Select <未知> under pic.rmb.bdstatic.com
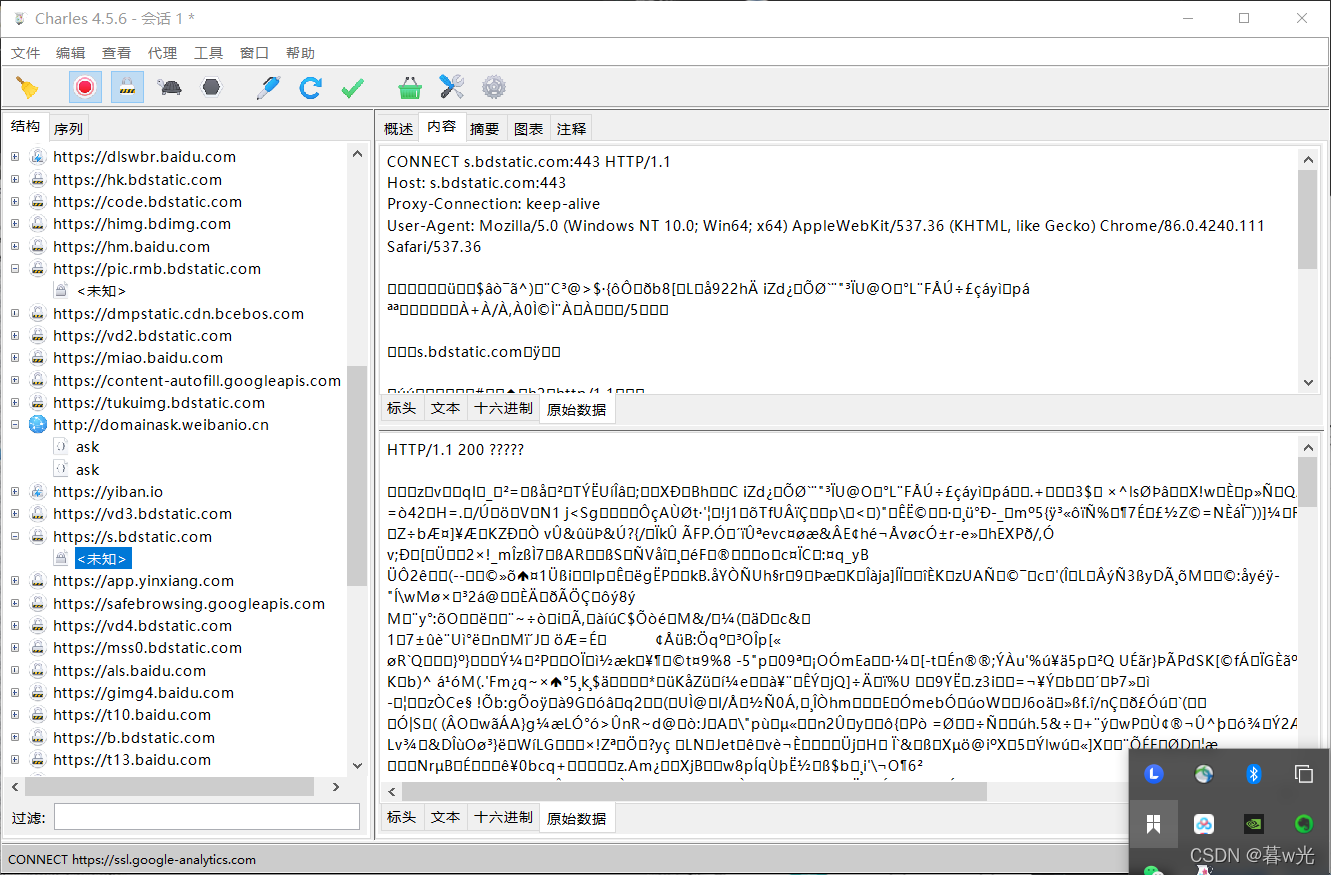This screenshot has height=875, width=1331. point(100,291)
